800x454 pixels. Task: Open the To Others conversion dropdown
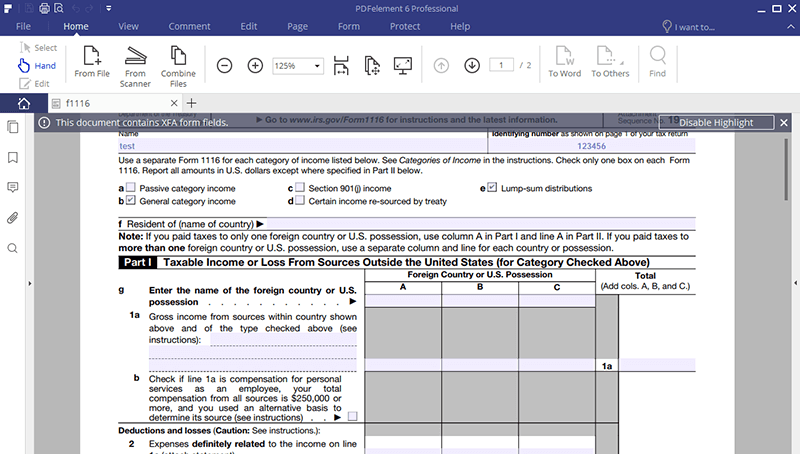[610, 61]
